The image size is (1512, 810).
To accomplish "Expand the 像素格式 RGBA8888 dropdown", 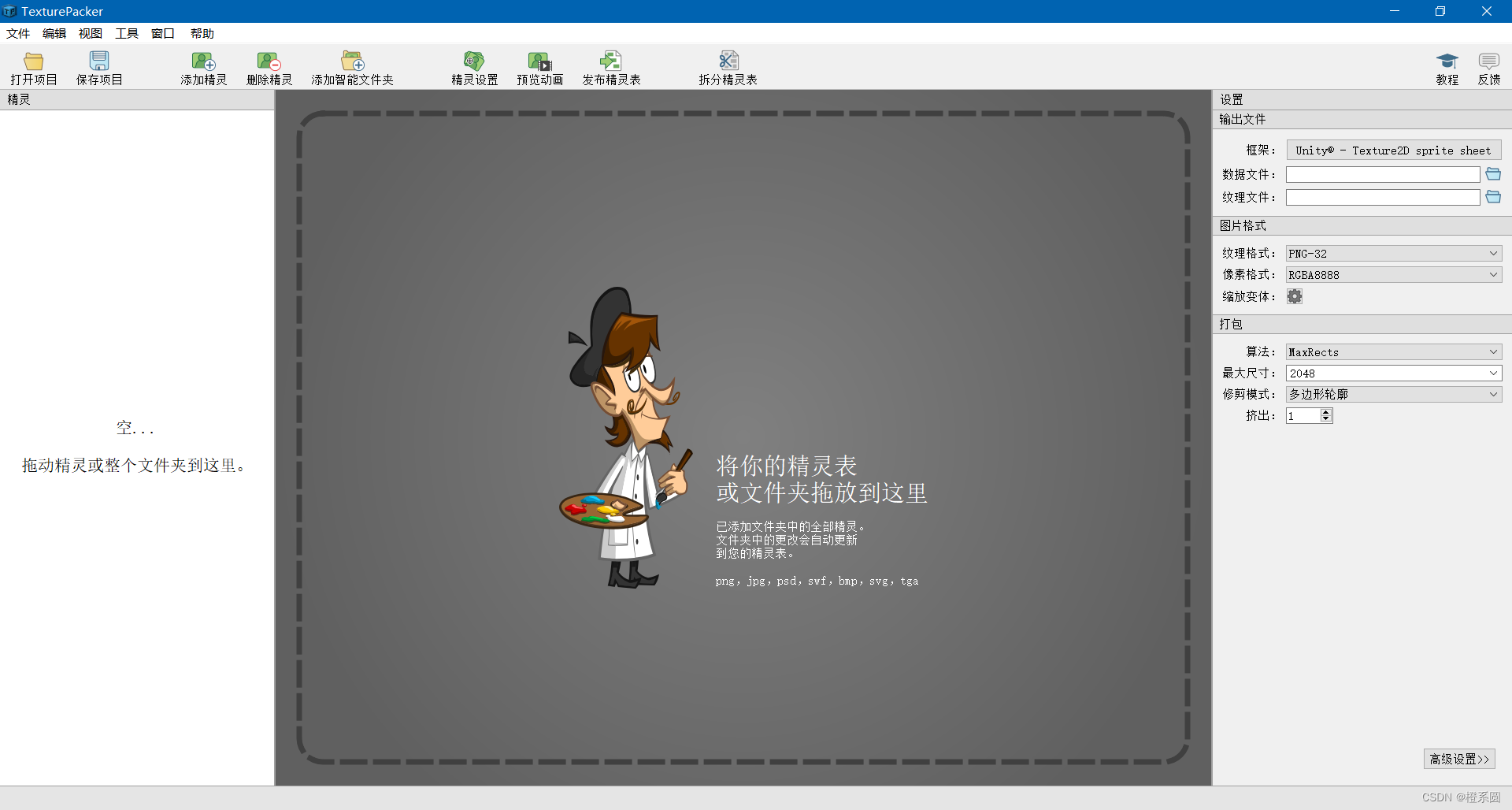I will point(1394,274).
